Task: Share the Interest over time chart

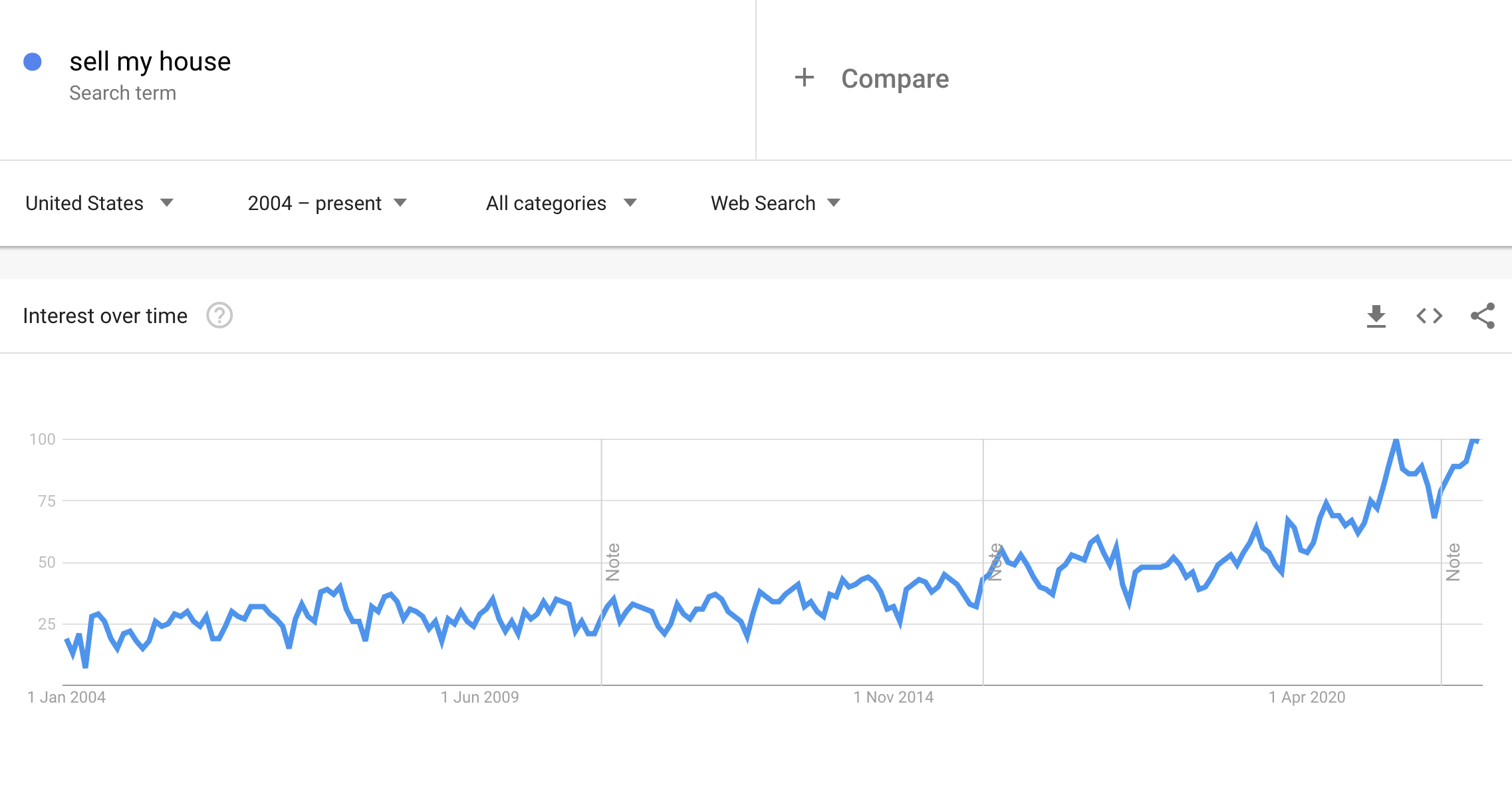Action: [x=1482, y=316]
